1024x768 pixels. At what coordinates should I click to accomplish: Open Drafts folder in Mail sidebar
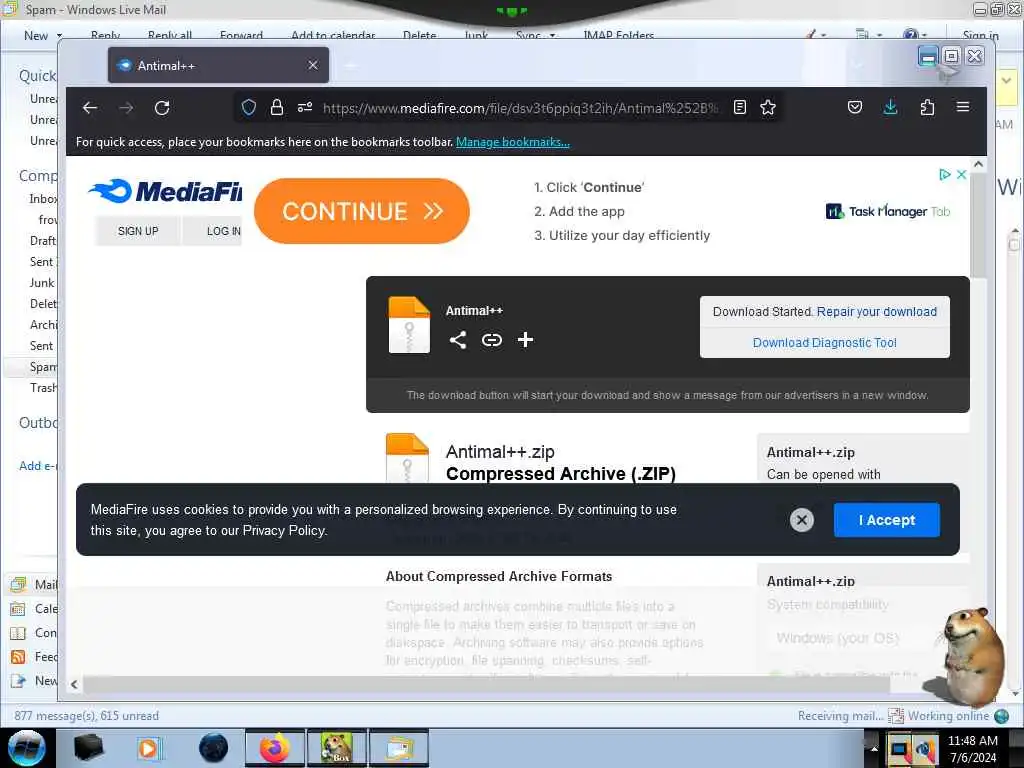tap(43, 241)
